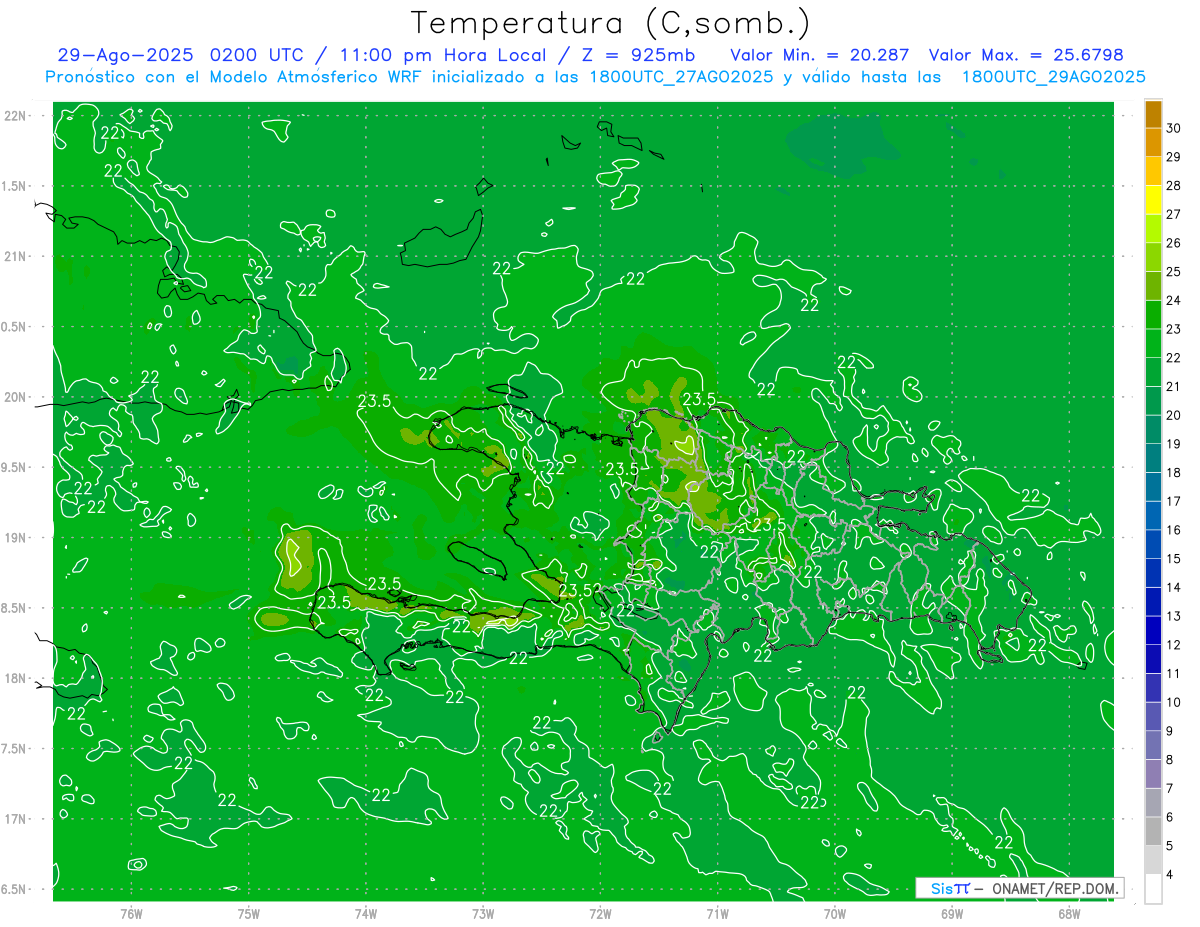Click the '18N' latitude axis label
1200x927 pixels.
pyautogui.click(x=17, y=678)
